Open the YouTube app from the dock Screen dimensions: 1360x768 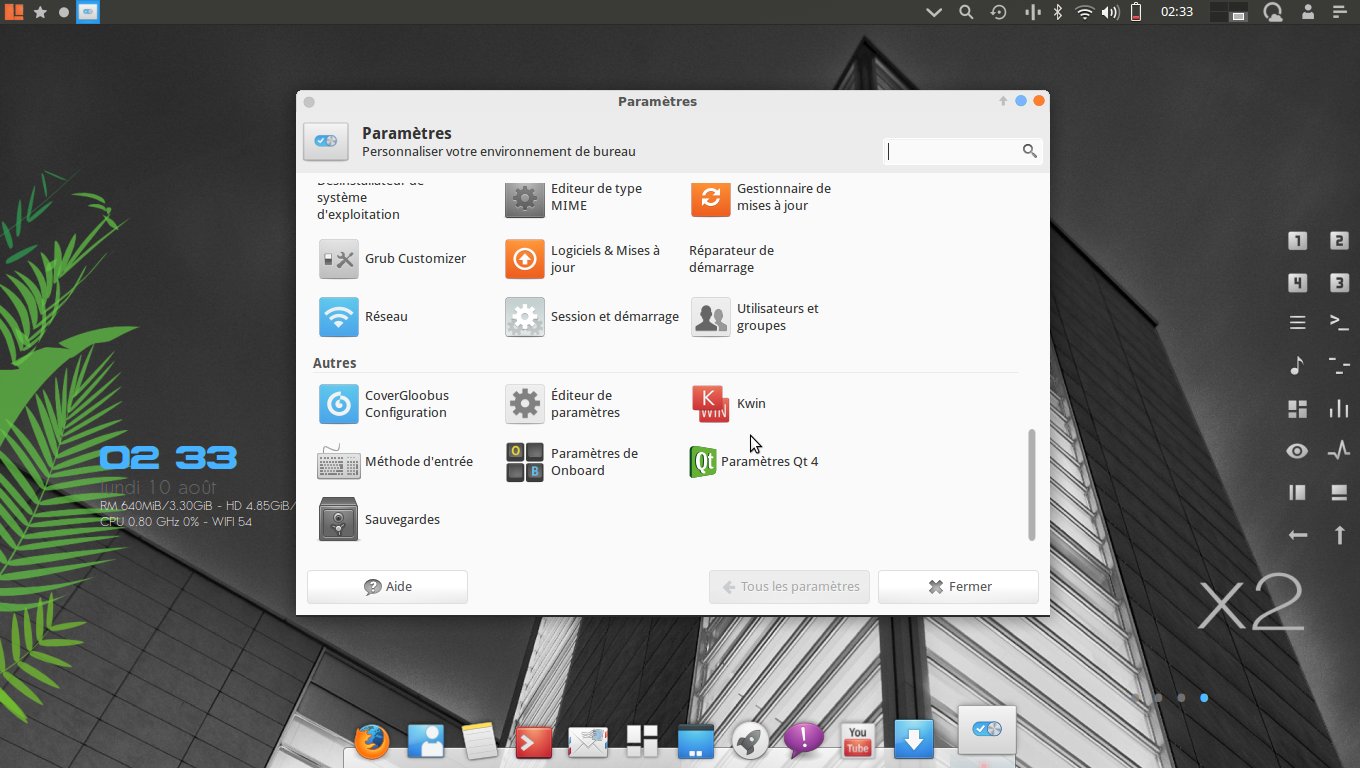tap(857, 740)
